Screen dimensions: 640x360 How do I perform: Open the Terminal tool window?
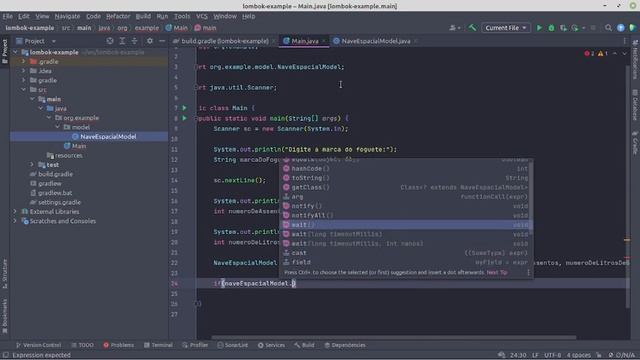click(x=158, y=345)
